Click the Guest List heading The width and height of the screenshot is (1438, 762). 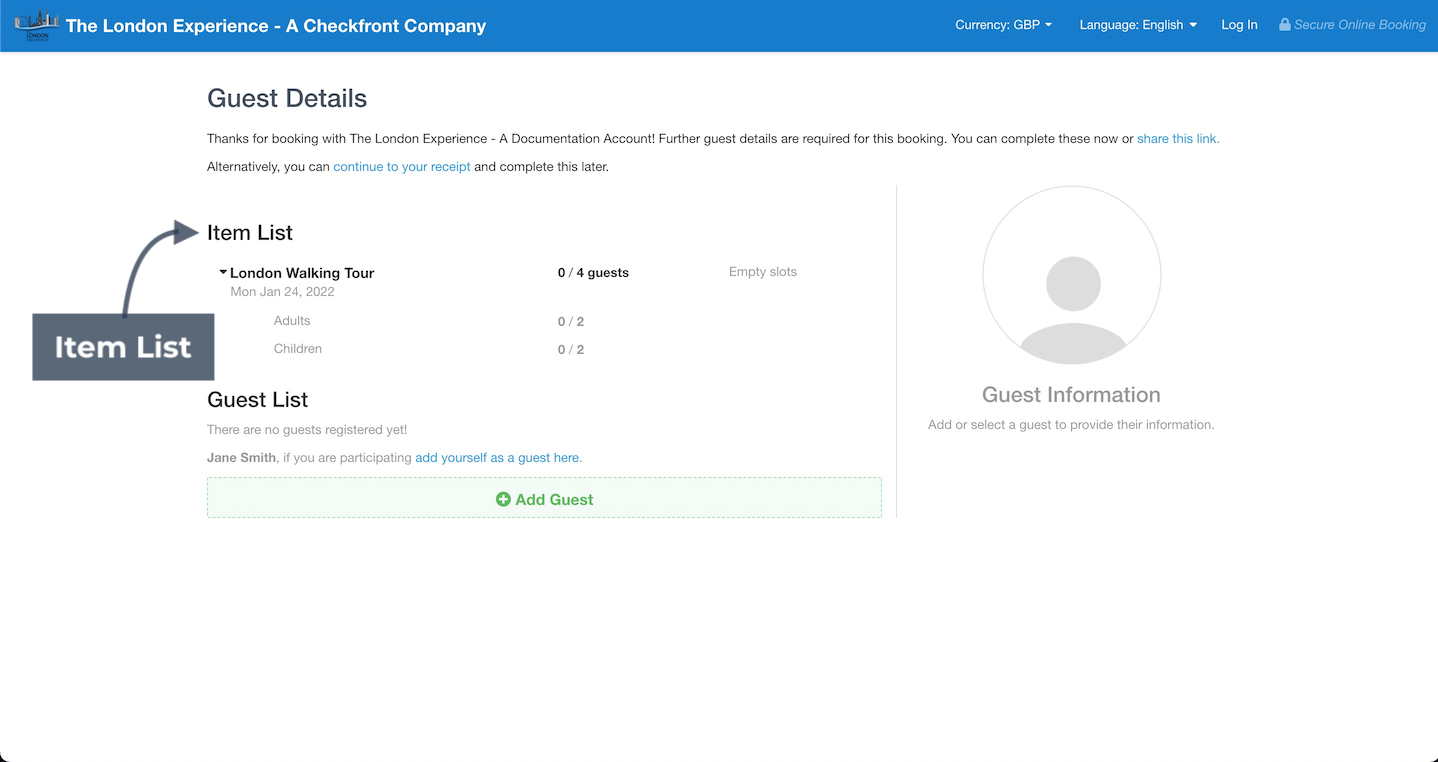pos(257,400)
